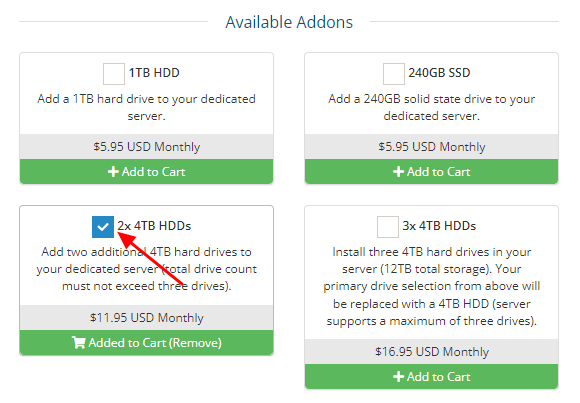Viewport: 580px width, 403px height.
Task: Click the 1TB HDD title label
Action: (x=154, y=73)
